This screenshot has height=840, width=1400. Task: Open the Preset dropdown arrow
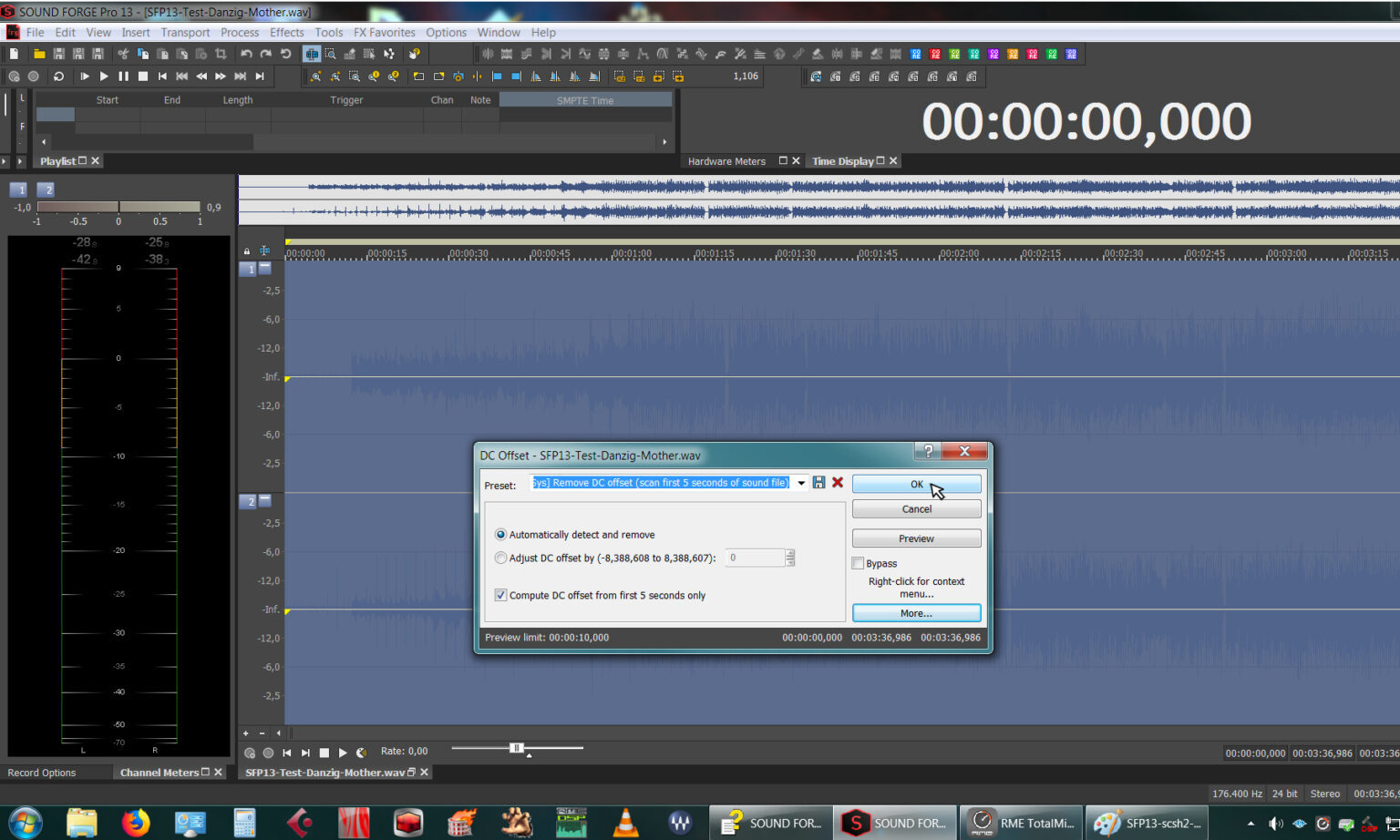[x=801, y=483]
